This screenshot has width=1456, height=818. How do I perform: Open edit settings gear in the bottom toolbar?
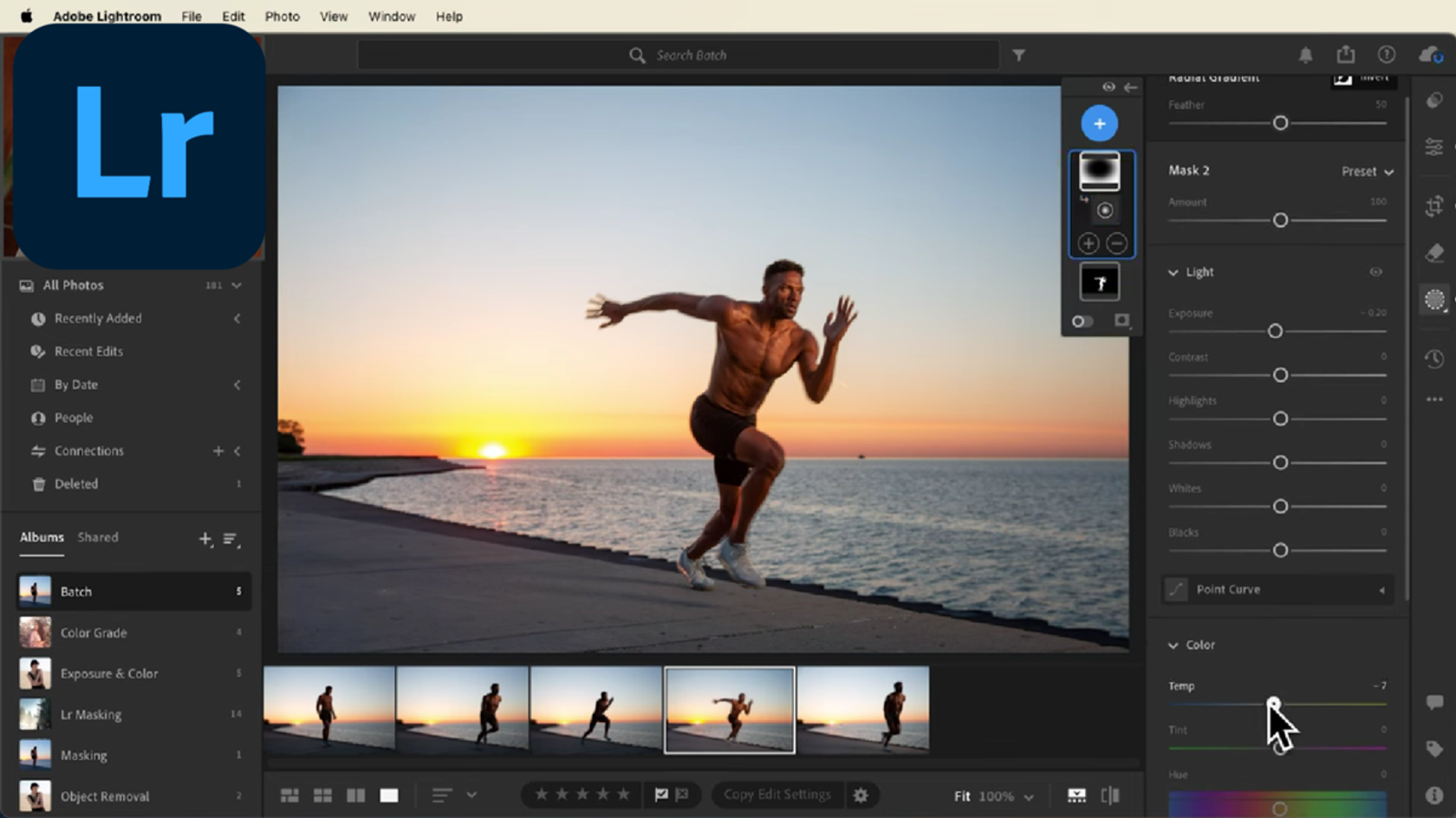[x=861, y=795]
